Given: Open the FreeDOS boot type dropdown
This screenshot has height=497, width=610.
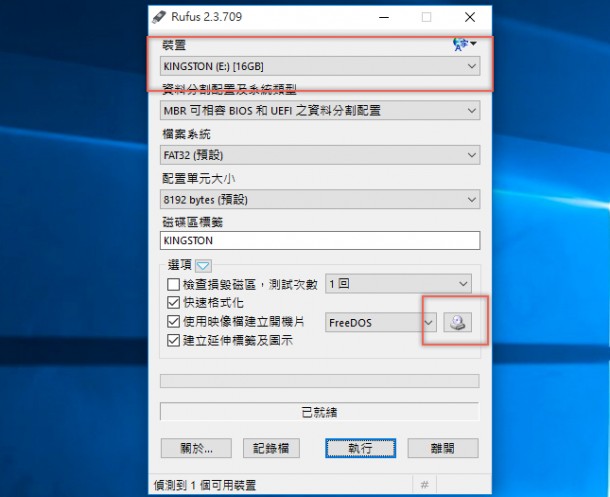Looking at the screenshot, I should pos(380,322).
